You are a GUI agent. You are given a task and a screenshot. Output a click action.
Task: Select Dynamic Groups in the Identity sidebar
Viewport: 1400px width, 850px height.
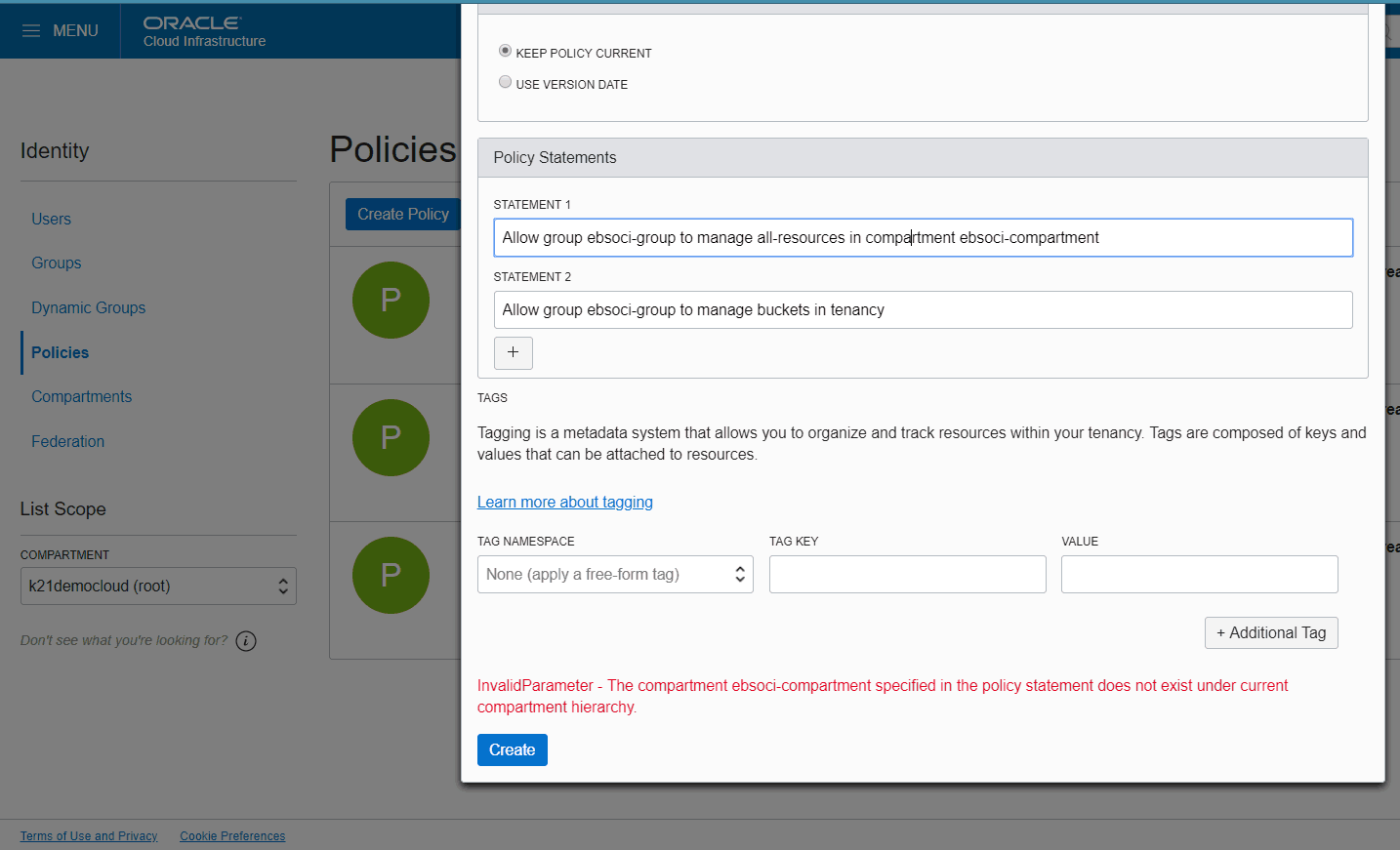(x=88, y=306)
